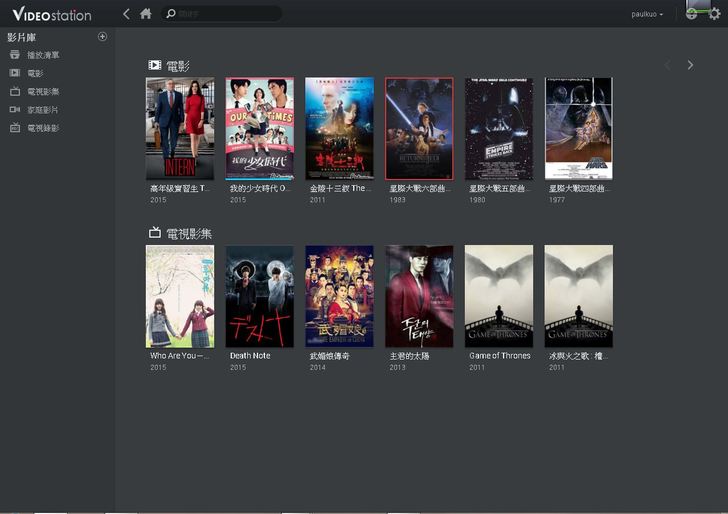Open 電影 sidebar entry
The image size is (728, 514).
pos(35,73)
